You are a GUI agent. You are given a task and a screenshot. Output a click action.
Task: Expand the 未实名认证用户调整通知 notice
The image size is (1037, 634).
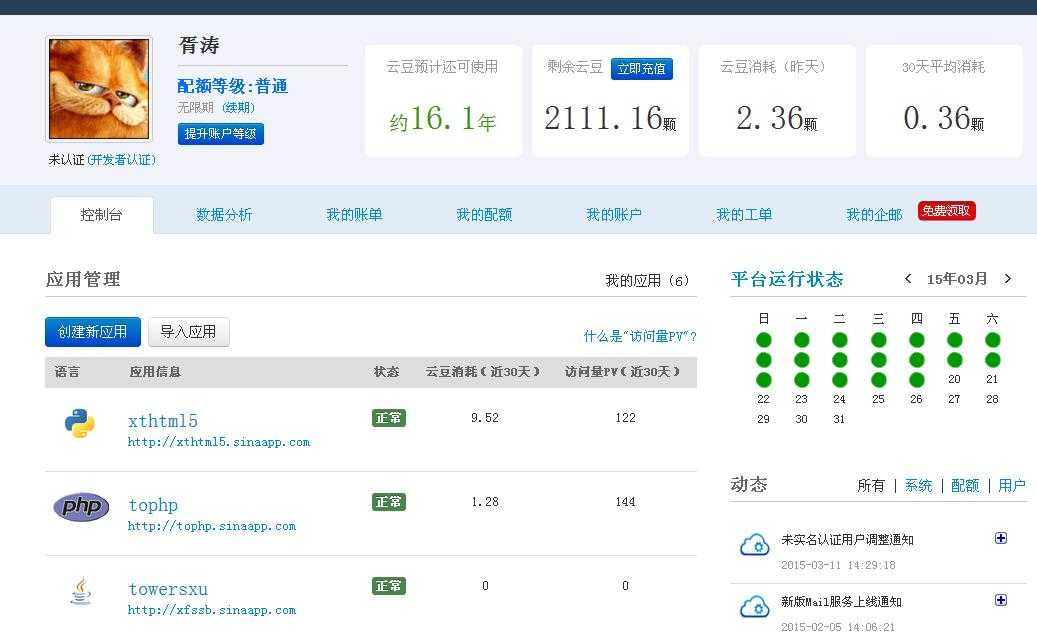pos(1001,538)
